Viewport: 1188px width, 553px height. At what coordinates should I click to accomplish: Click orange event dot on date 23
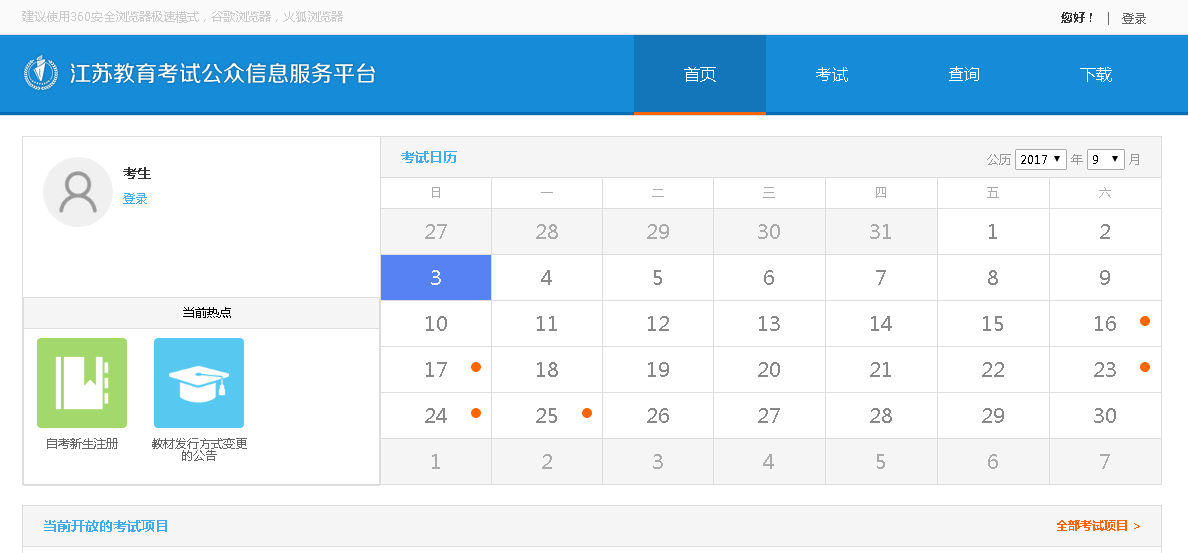pos(1145,367)
